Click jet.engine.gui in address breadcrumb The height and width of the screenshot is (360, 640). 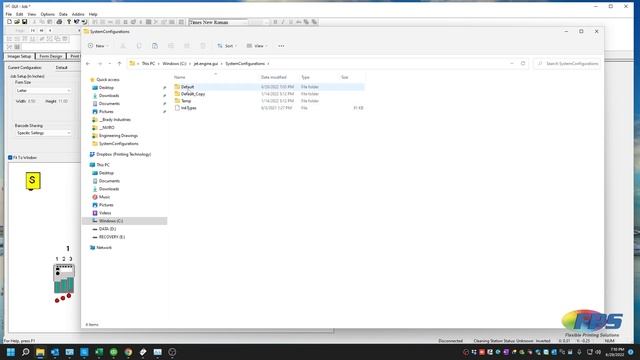(206, 64)
